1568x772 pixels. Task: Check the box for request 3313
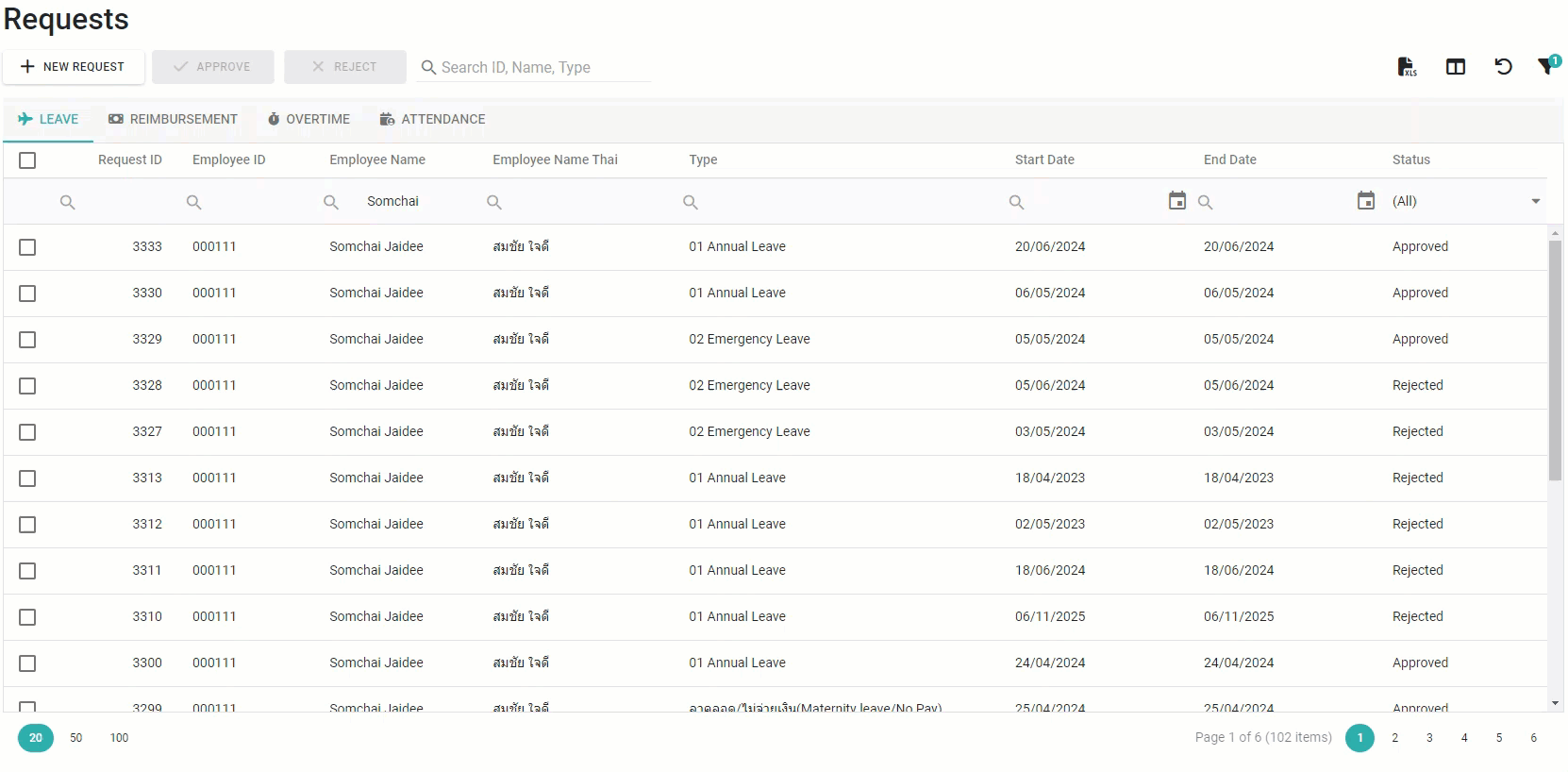[x=27, y=478]
